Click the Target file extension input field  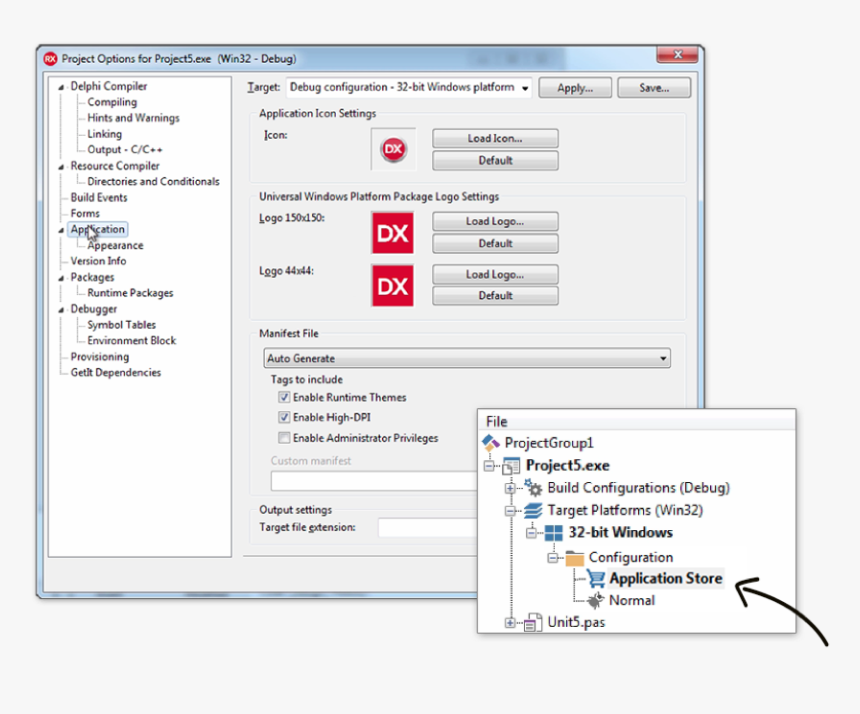point(430,528)
